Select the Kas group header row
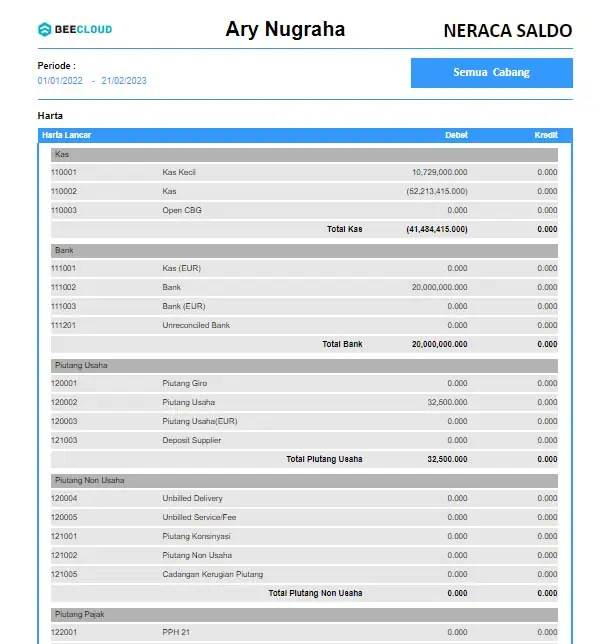610x644 pixels. [304, 154]
